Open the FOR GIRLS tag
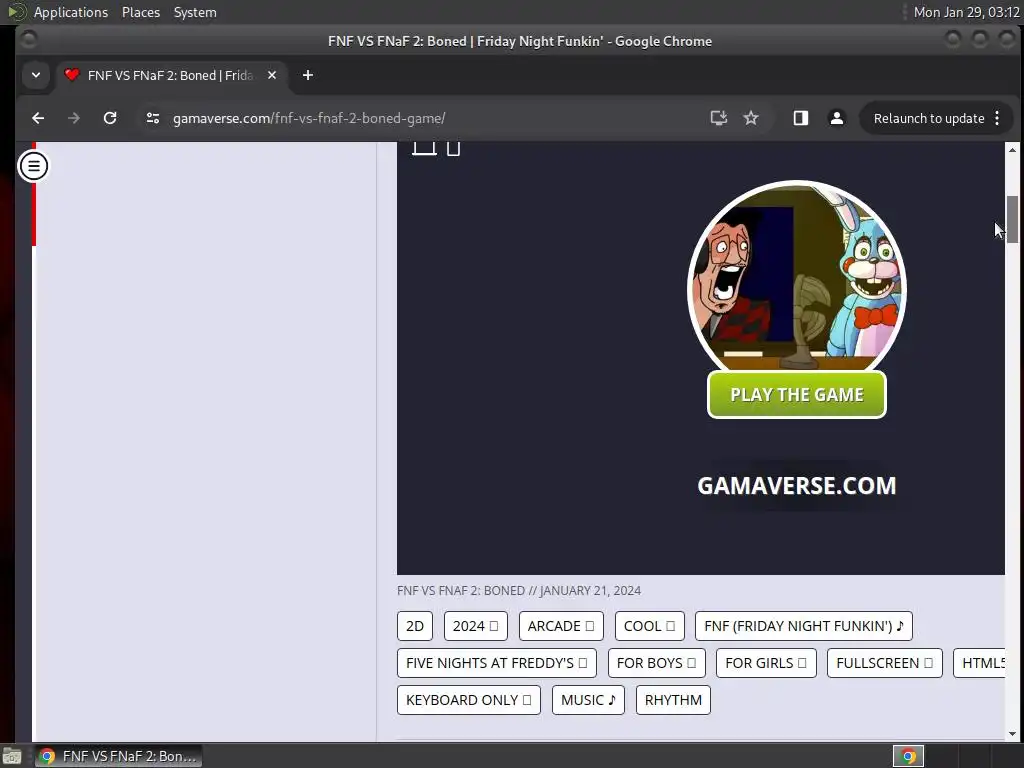1024x768 pixels. [766, 663]
